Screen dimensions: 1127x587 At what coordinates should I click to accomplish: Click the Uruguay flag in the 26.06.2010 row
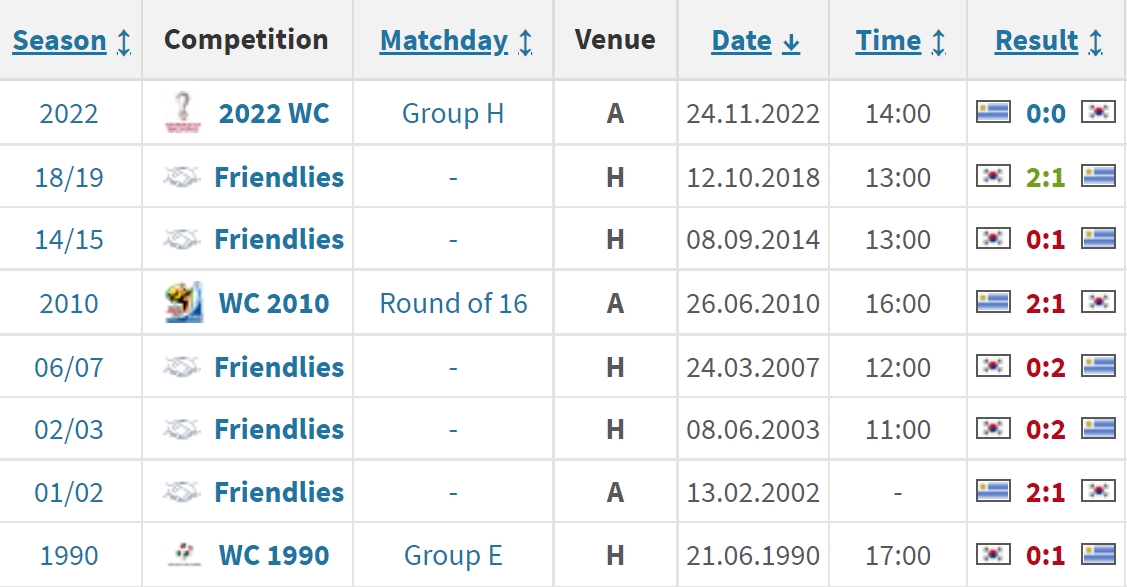993,302
